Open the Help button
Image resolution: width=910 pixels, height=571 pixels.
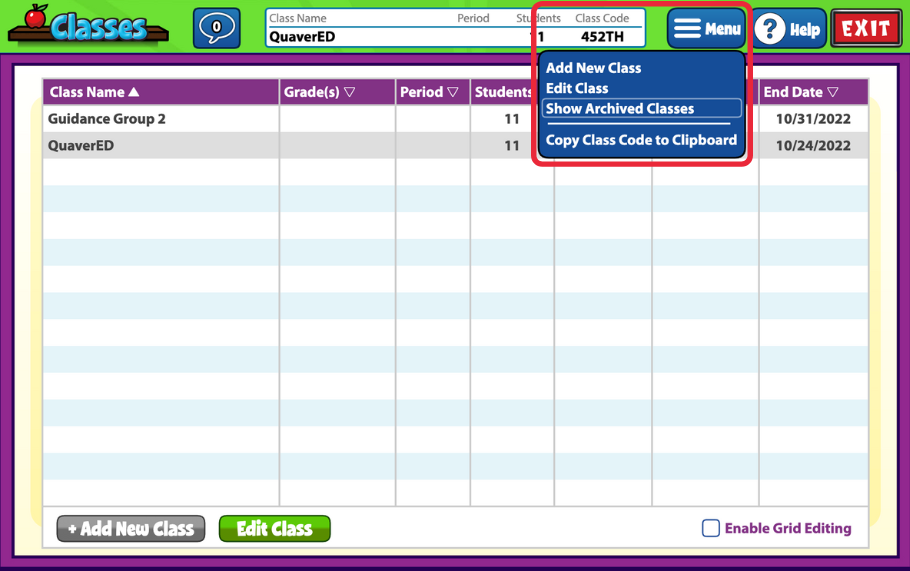tap(790, 28)
